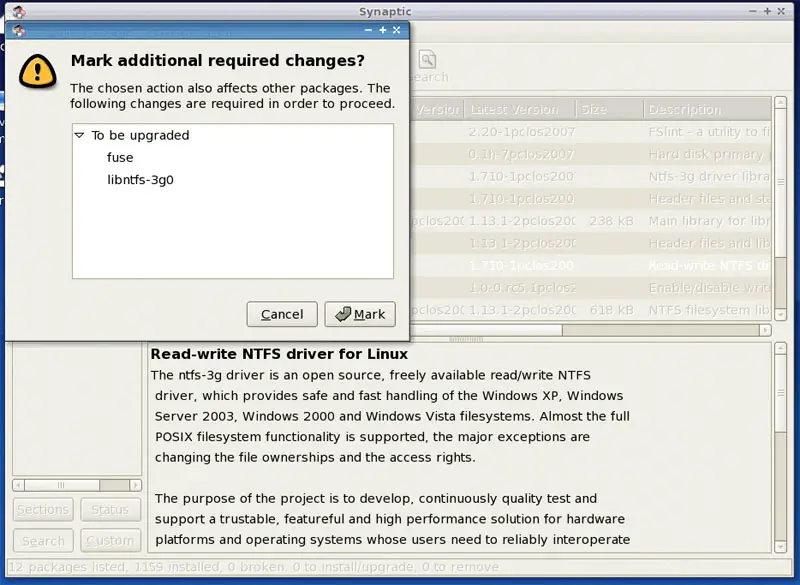The height and width of the screenshot is (585, 800).
Task: Click the Search magnifier icon in the toolbar
Action: [x=427, y=60]
